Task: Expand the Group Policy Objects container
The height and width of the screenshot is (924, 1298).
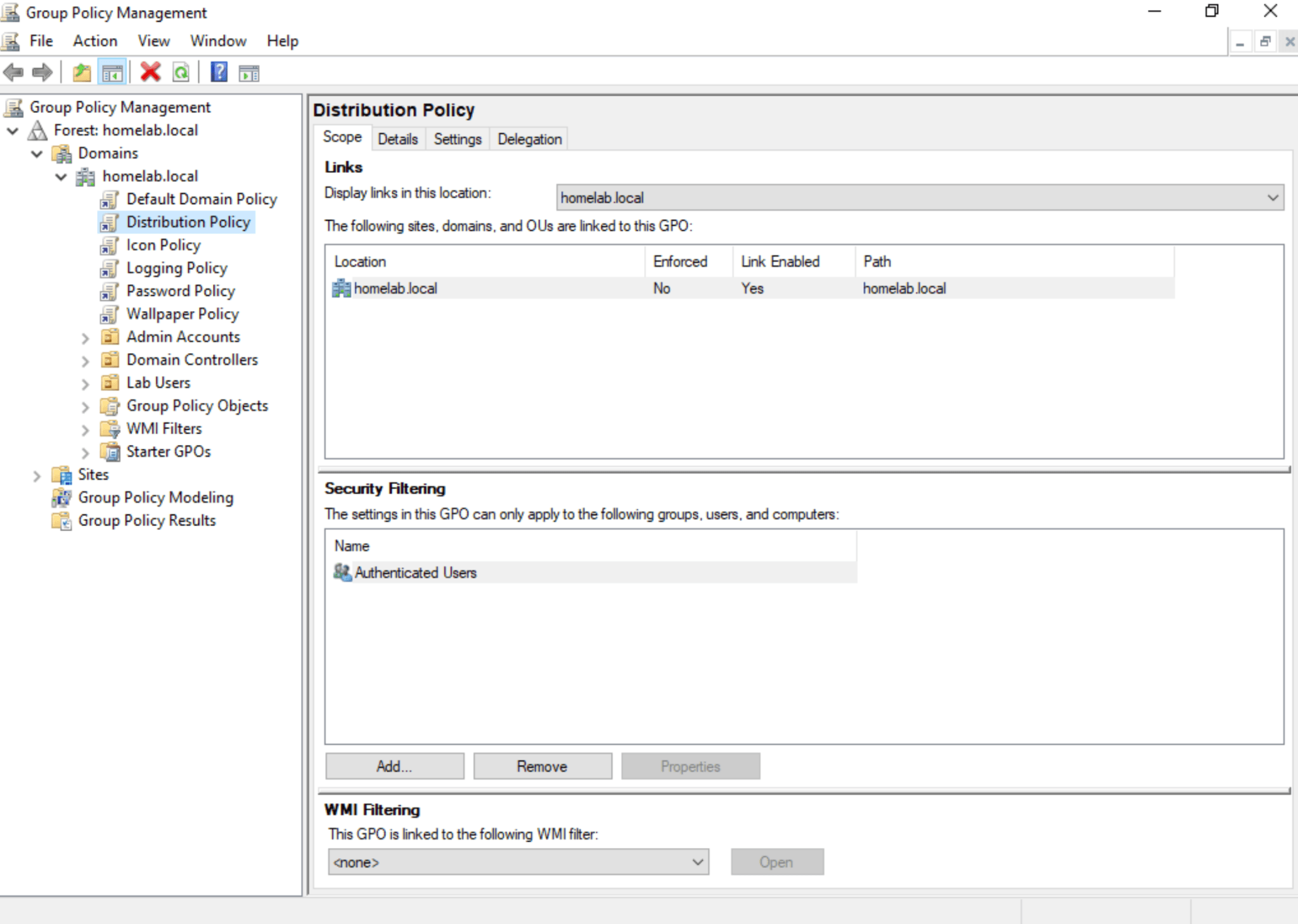Action: 86,407
